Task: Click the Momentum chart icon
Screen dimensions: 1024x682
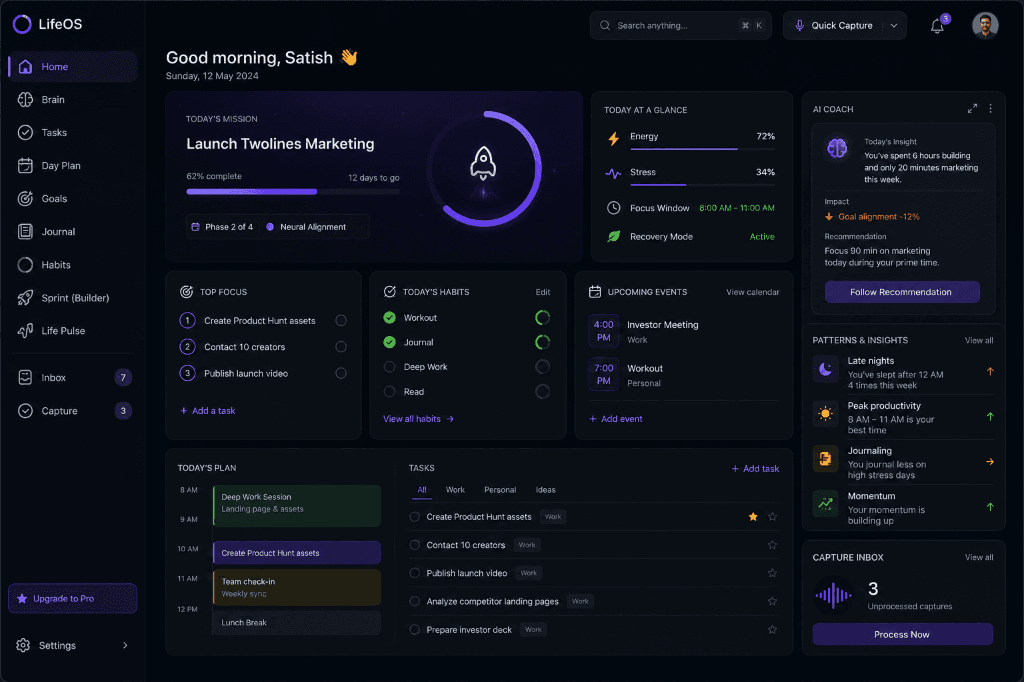Action: [x=825, y=504]
